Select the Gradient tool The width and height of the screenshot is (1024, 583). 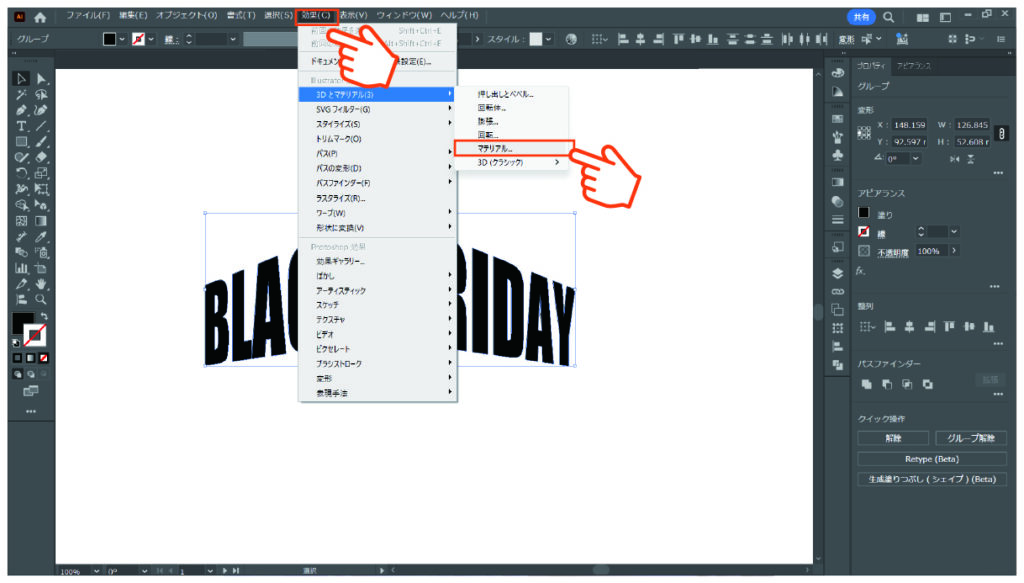click(41, 221)
